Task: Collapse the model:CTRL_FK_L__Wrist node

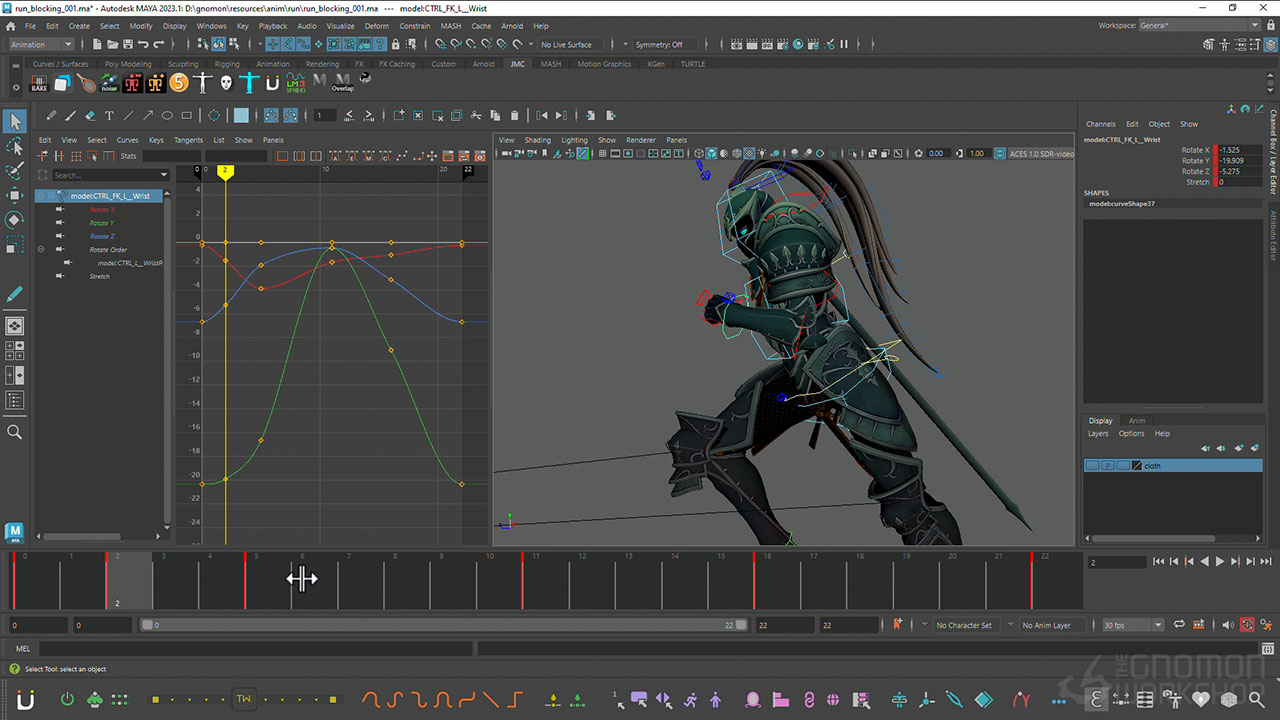Action: pyautogui.click(x=41, y=196)
